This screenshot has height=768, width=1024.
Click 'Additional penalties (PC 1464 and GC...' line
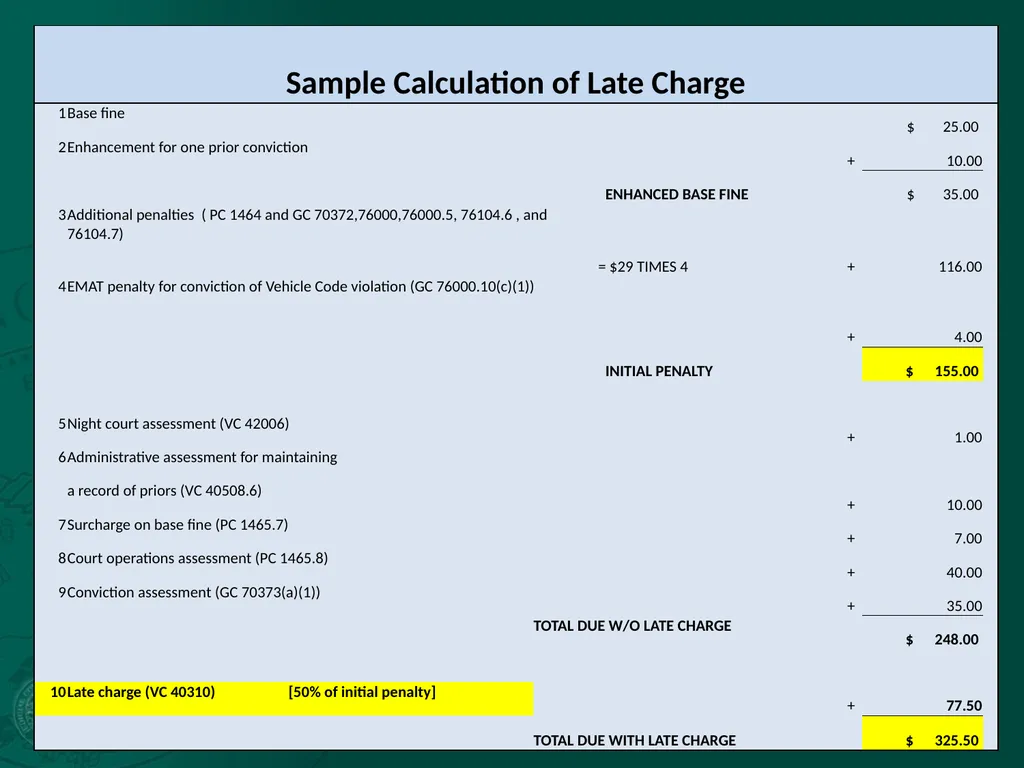[x=307, y=215]
